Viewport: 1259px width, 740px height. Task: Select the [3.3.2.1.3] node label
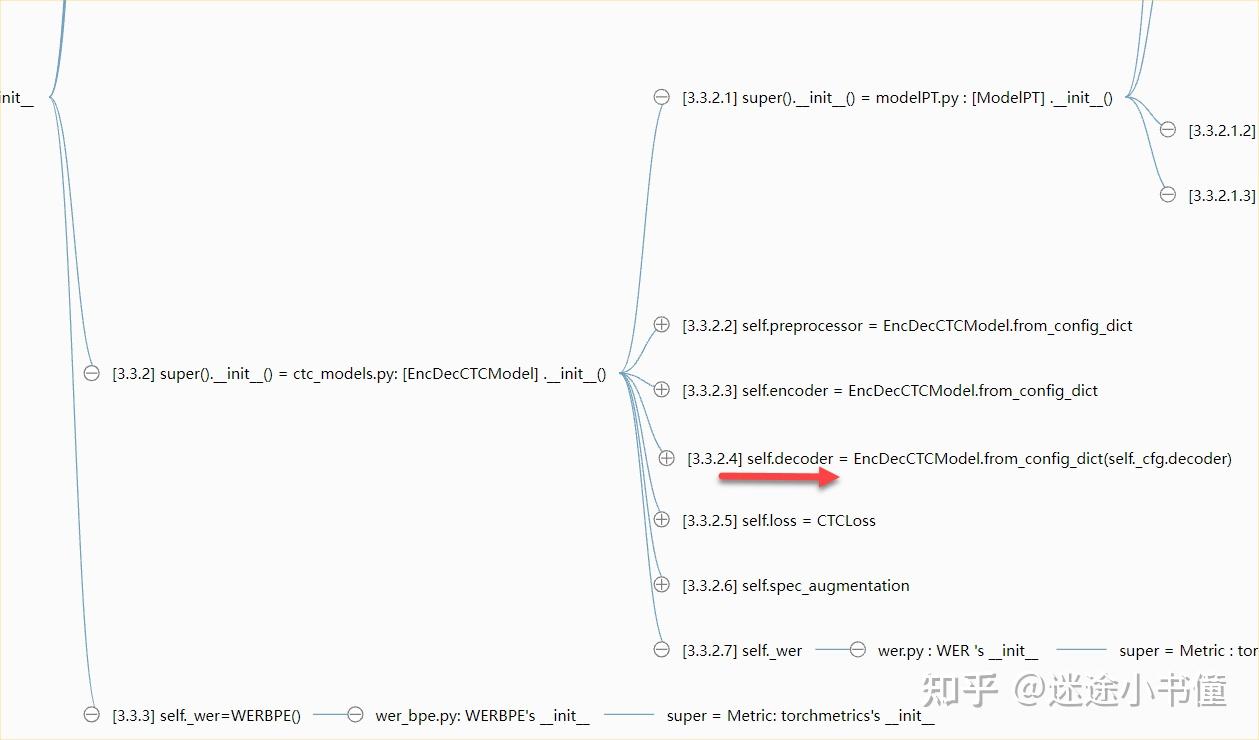click(1222, 196)
